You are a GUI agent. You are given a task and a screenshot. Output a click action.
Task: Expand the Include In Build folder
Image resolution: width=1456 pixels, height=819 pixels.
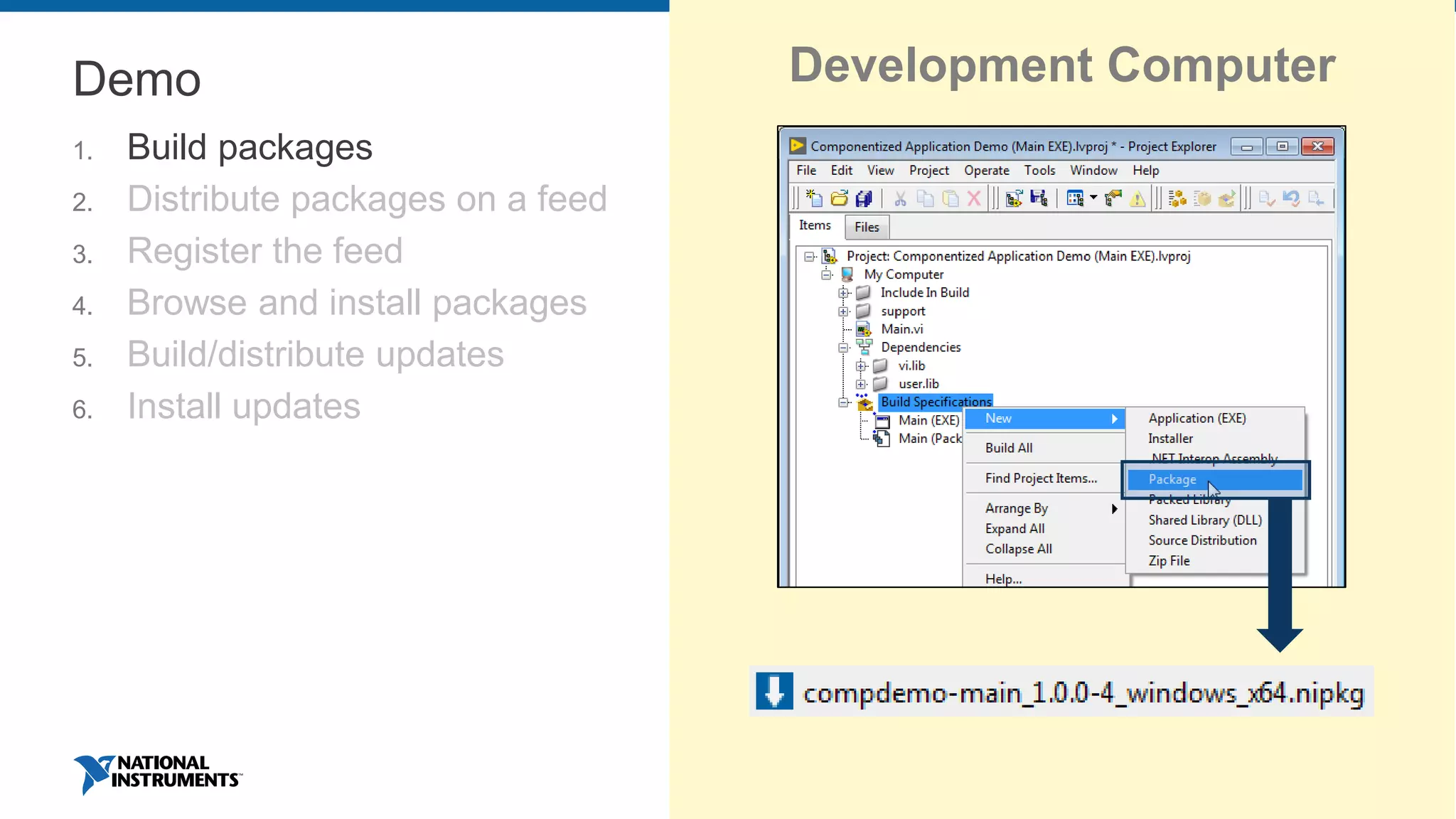(843, 293)
